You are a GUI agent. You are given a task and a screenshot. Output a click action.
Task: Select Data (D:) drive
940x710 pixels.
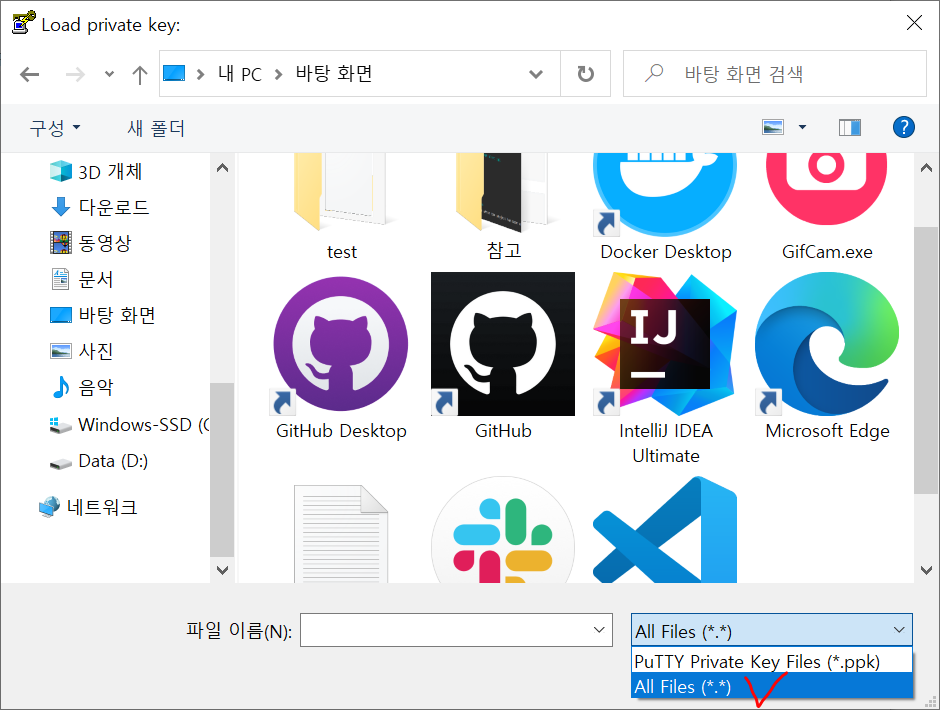[x=99, y=461]
